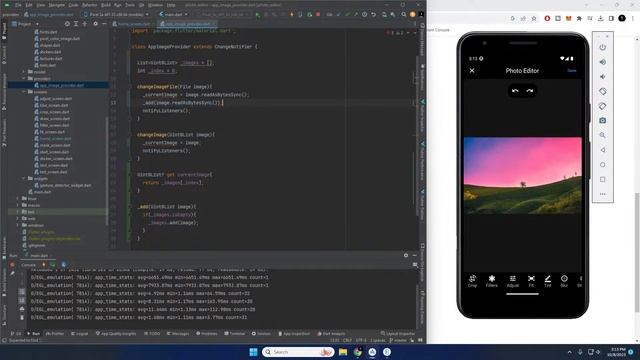Expand the windows folder in project tree

(x=18, y=225)
